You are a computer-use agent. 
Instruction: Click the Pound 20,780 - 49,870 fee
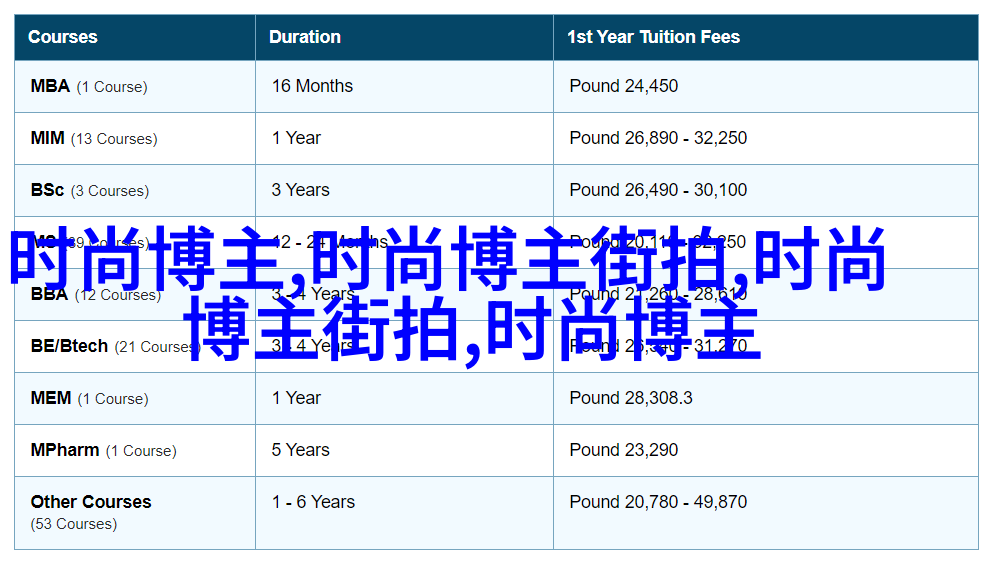click(658, 502)
